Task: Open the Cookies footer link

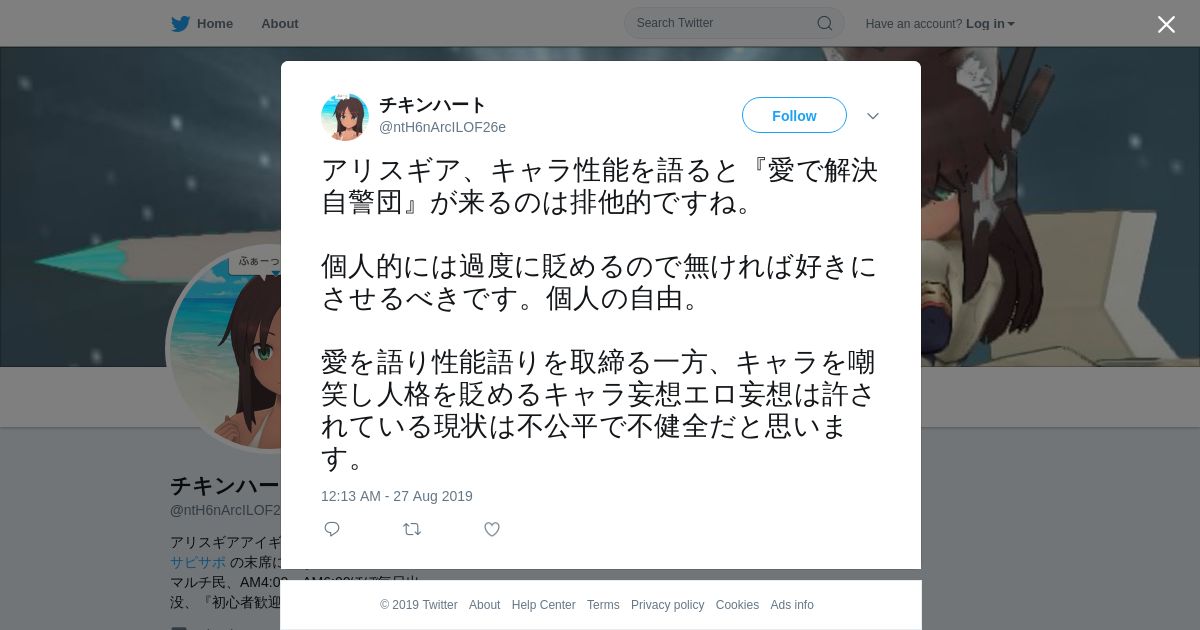Action: pyautogui.click(x=737, y=605)
